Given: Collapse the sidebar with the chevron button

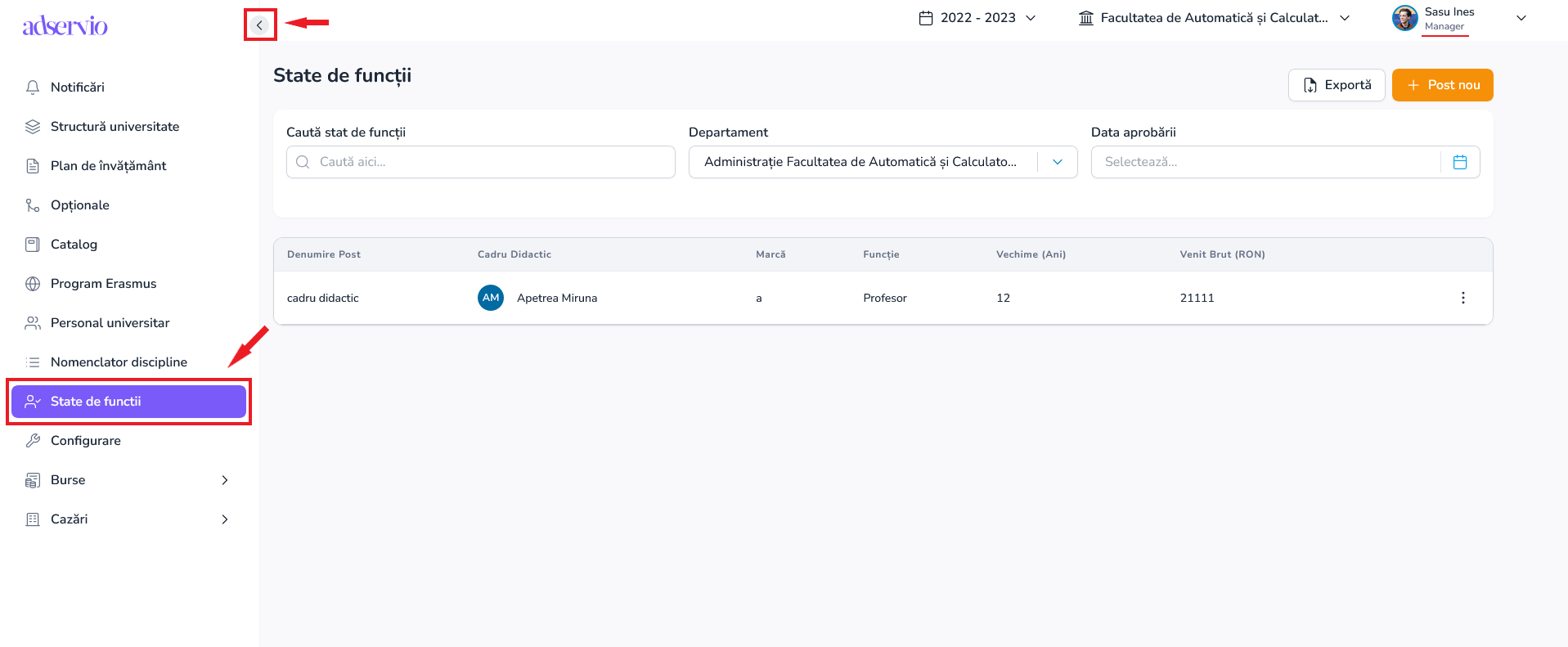Looking at the screenshot, I should point(259,25).
